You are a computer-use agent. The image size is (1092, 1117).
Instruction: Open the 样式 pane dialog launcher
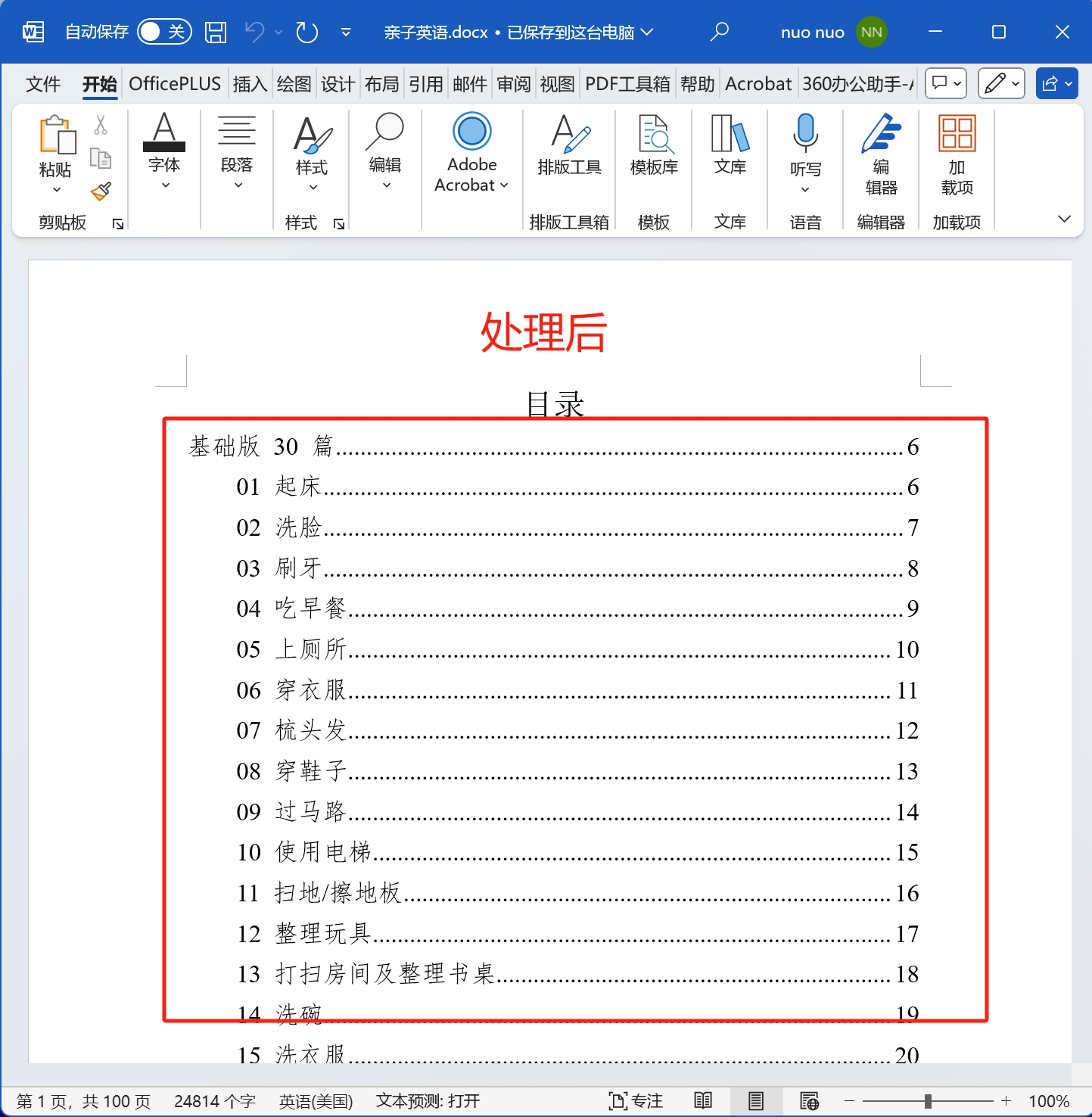pos(339,223)
